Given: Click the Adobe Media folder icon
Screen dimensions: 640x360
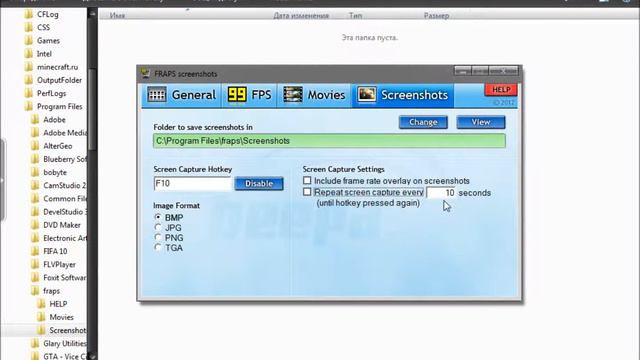Looking at the screenshot, I should point(35,133).
